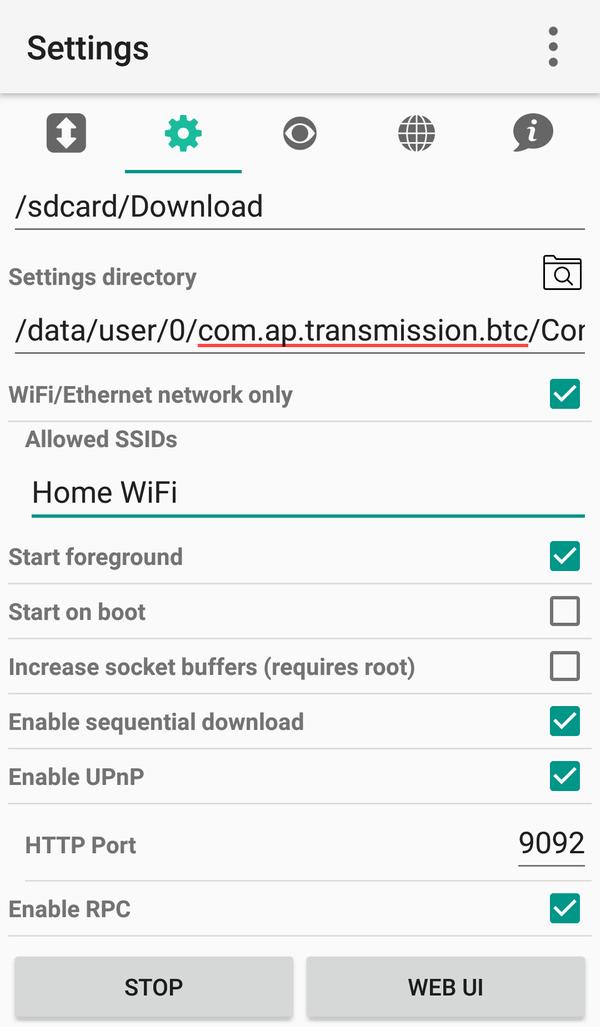The width and height of the screenshot is (600, 1027).
Task: Open the overflow menu via three dots
Action: tap(553, 46)
